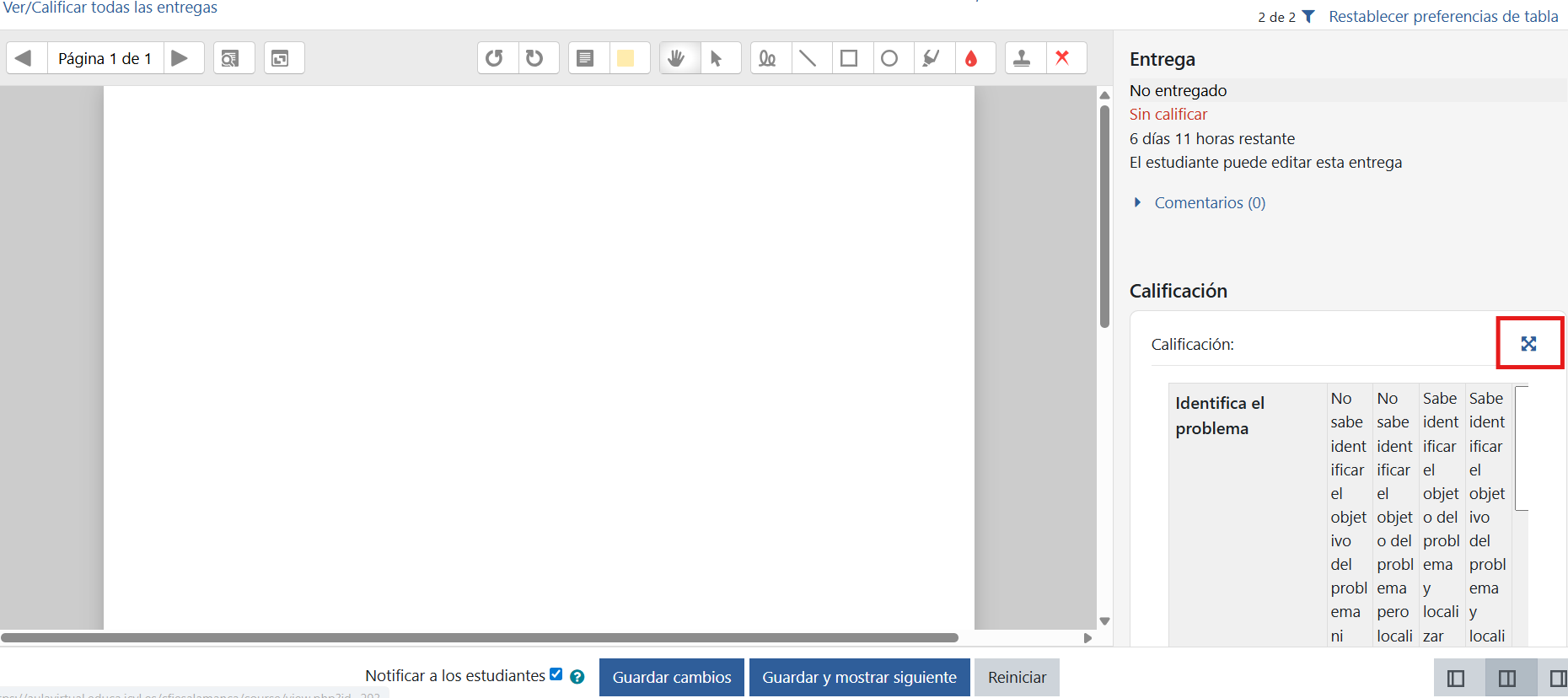Open the red annotation color picker

tap(972, 58)
